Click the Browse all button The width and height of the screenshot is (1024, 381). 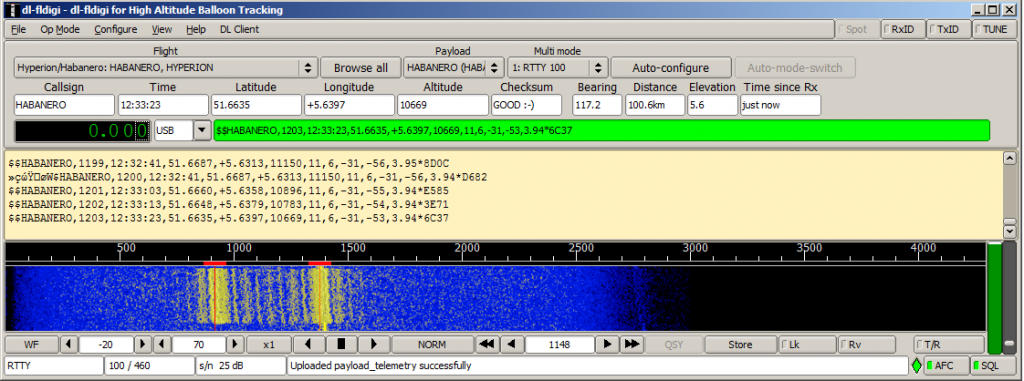360,68
